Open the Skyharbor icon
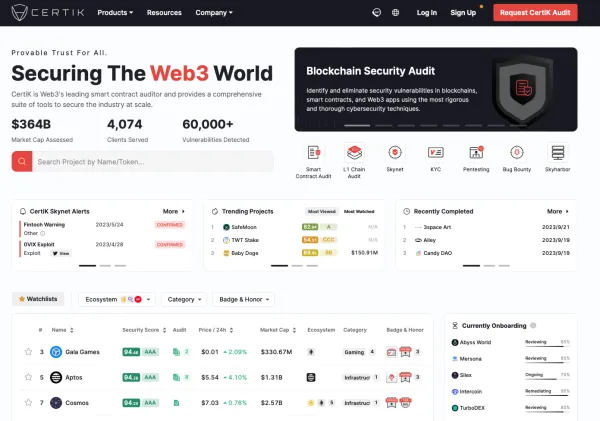 point(557,153)
